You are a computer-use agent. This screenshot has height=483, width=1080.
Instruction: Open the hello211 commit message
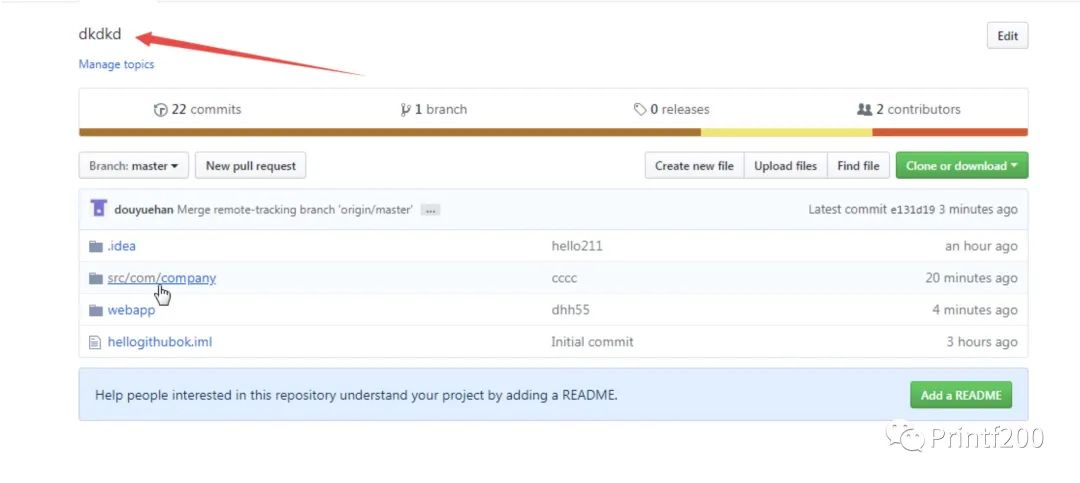577,246
